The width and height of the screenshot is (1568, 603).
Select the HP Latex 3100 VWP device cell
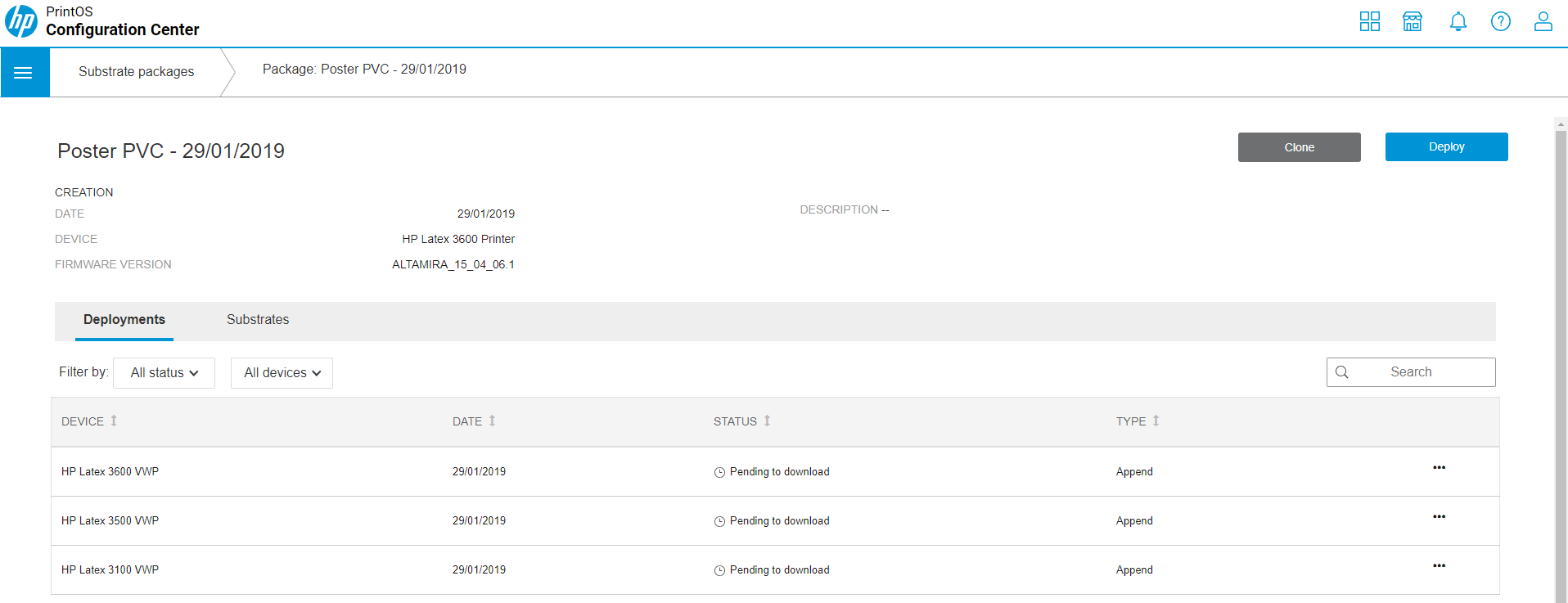pyautogui.click(x=110, y=570)
